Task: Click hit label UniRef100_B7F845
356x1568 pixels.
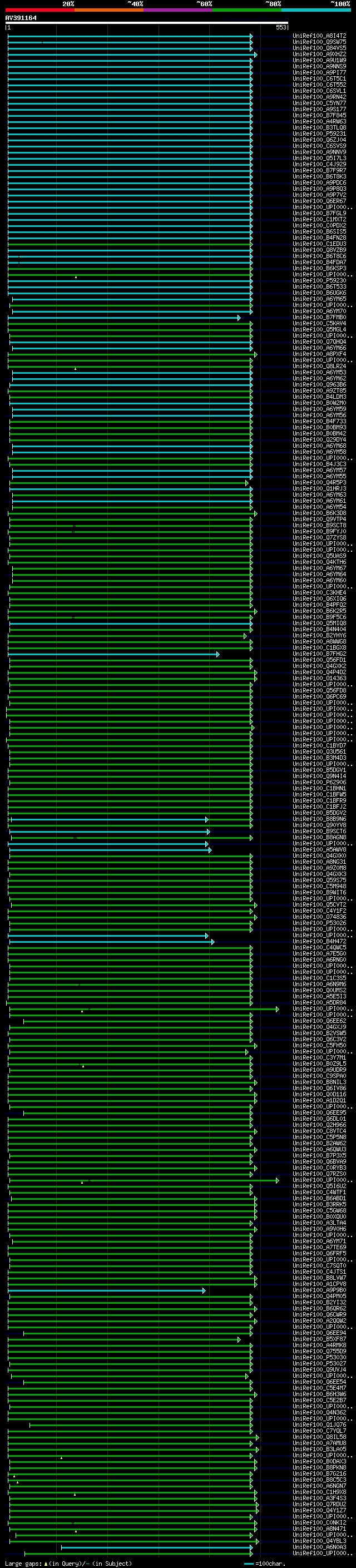Action: (x=319, y=115)
